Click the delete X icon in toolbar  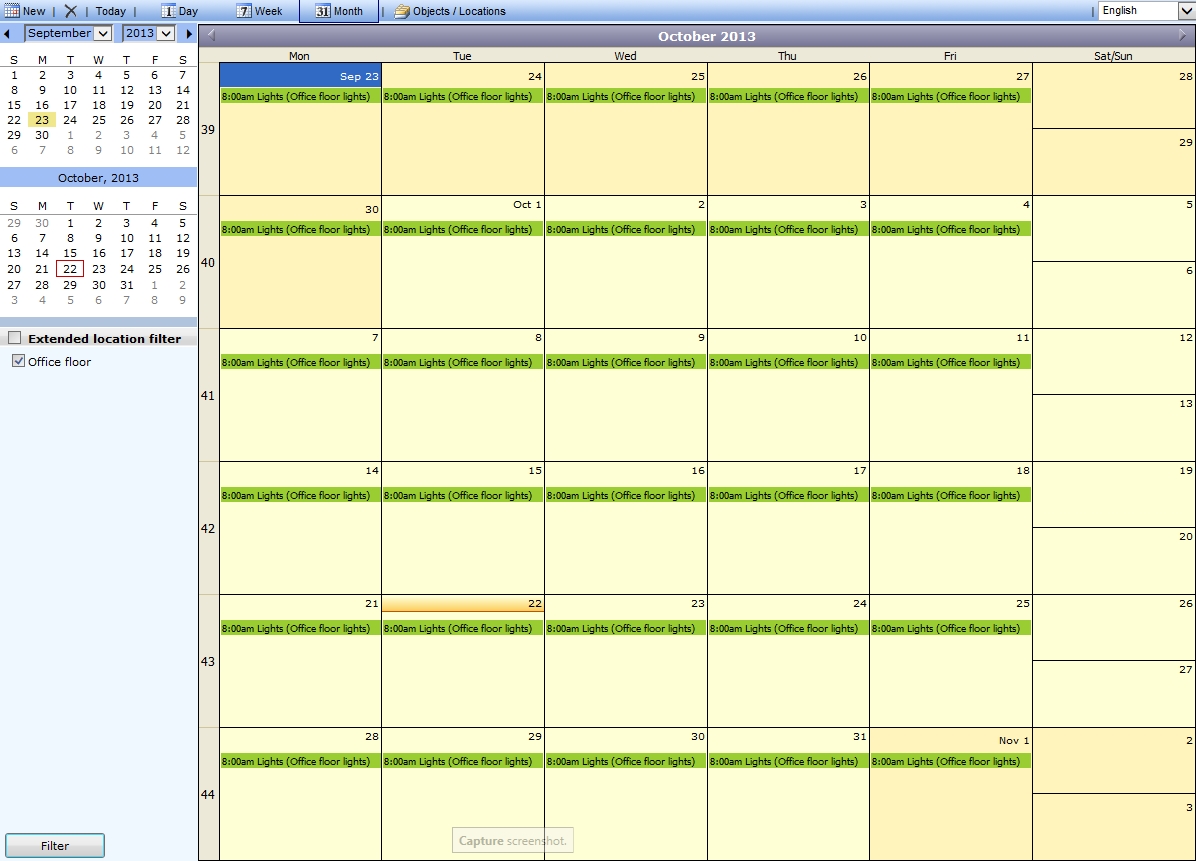[x=70, y=11]
